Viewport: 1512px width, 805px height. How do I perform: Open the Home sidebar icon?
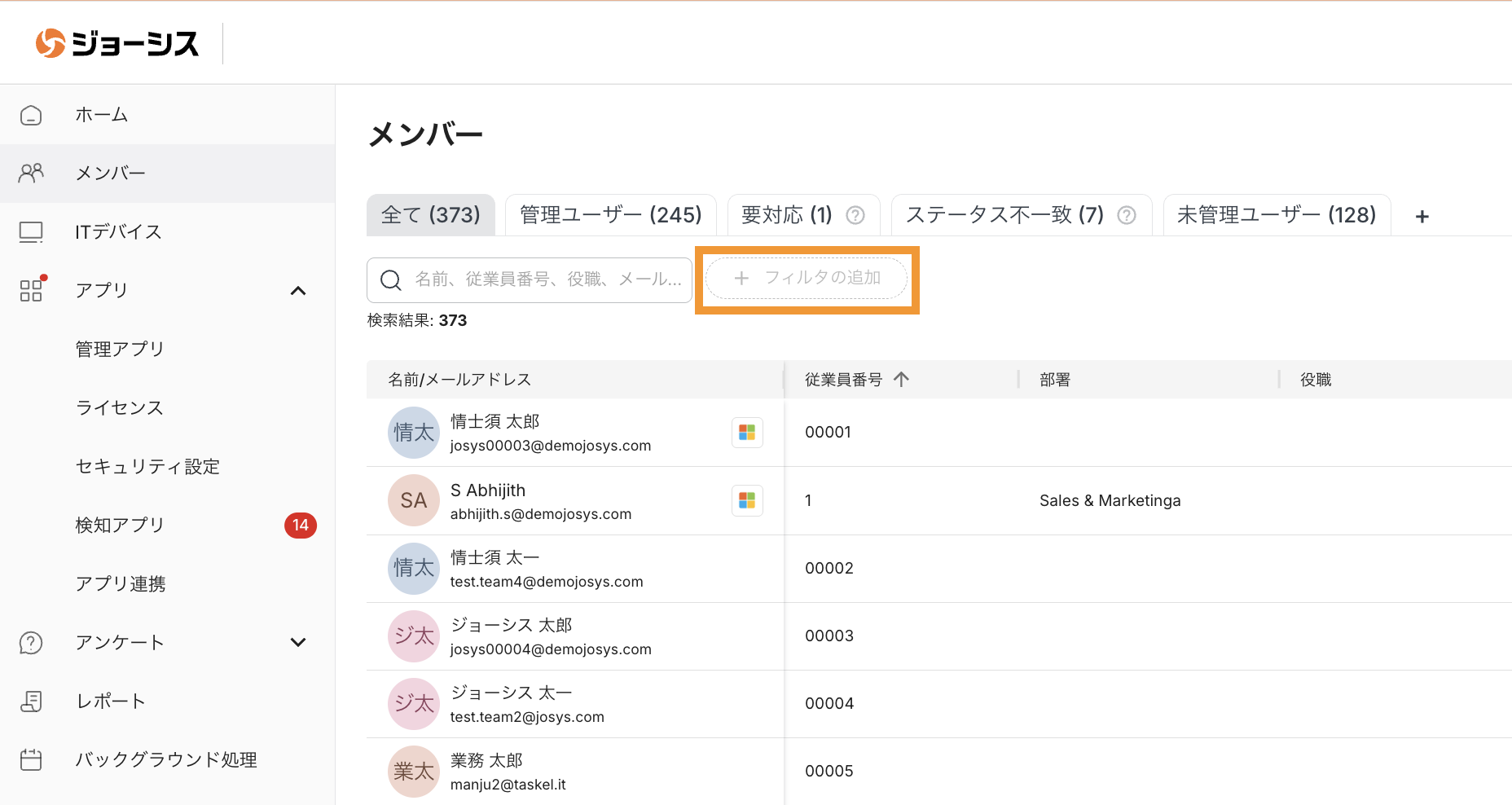pos(31,115)
